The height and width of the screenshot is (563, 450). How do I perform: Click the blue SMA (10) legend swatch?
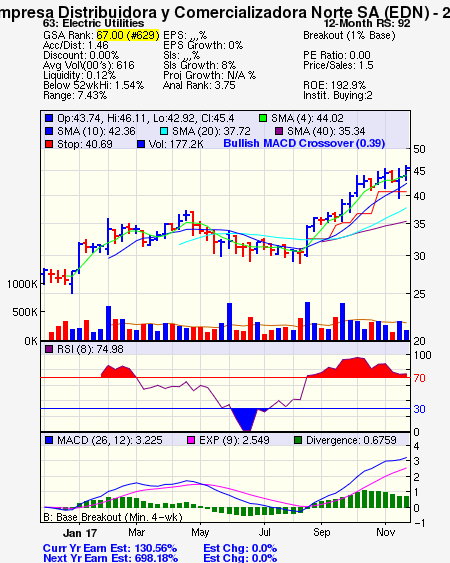pyautogui.click(x=49, y=131)
